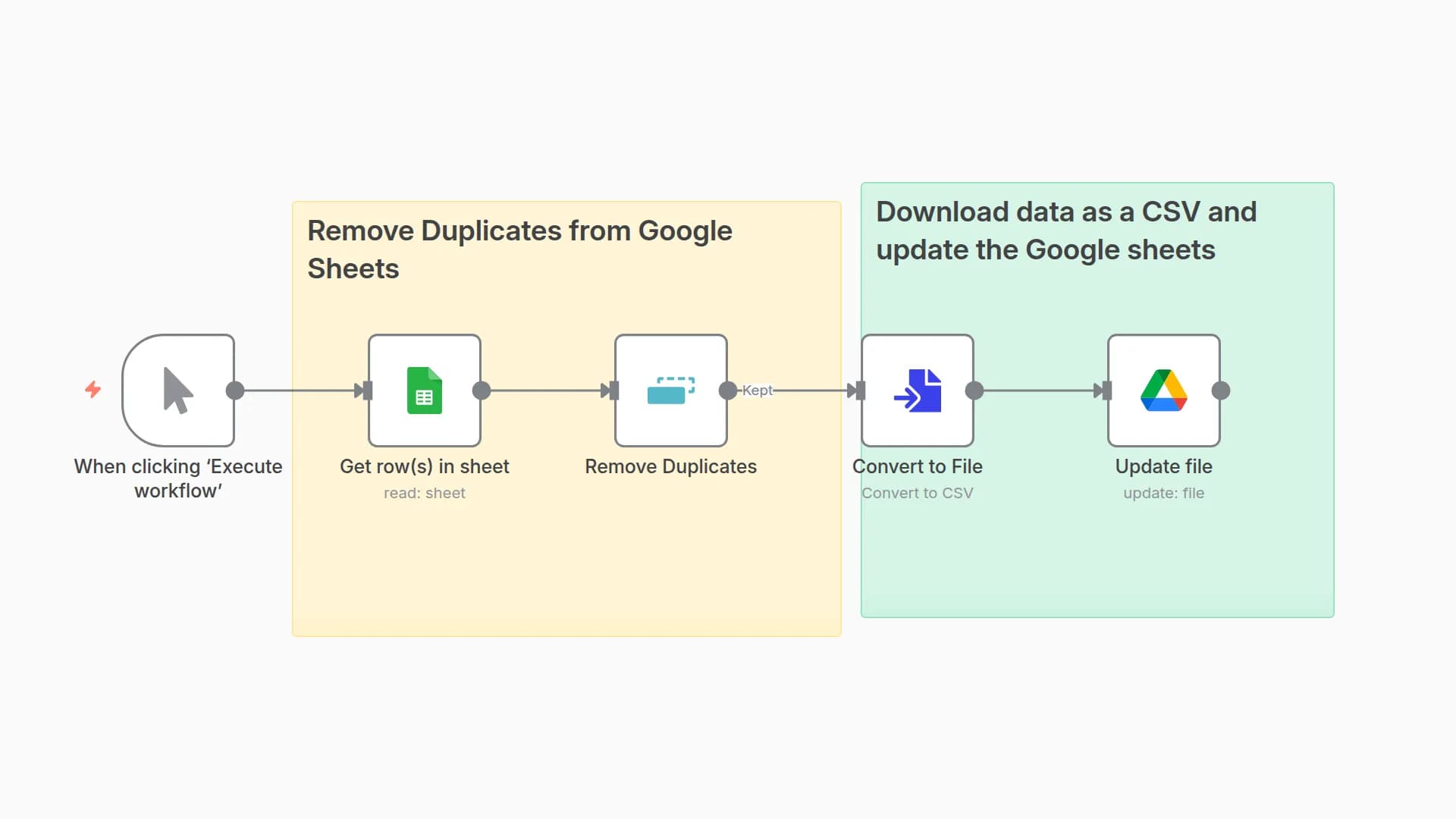Click the 'read: sheet' subtitle text
The image size is (1456, 819).
(424, 493)
